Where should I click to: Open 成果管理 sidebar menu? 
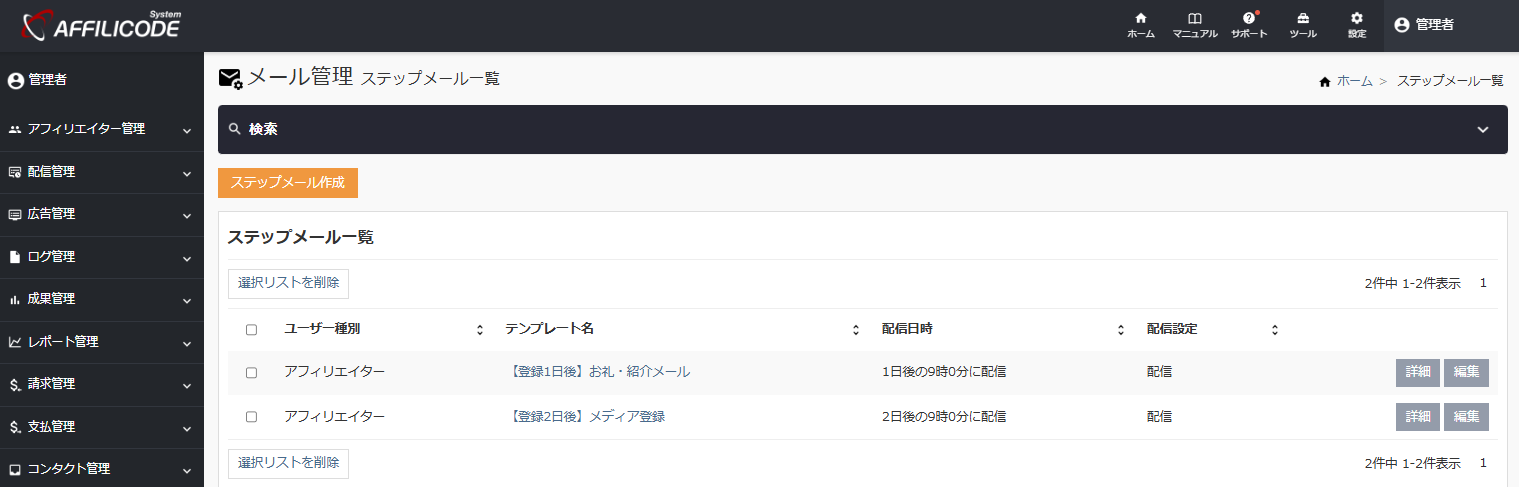pos(102,299)
